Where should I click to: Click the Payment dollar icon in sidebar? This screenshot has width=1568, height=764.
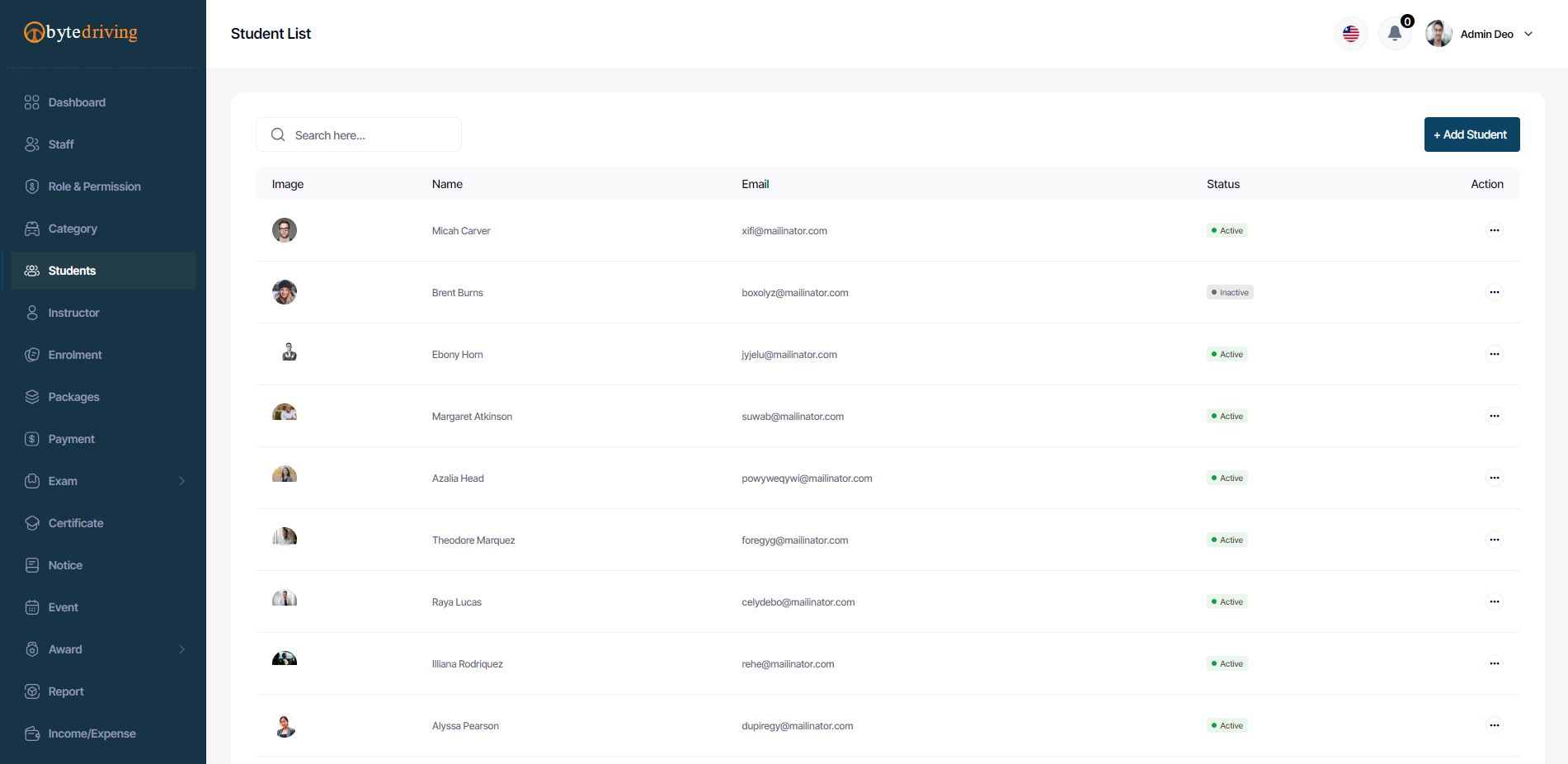(32, 439)
